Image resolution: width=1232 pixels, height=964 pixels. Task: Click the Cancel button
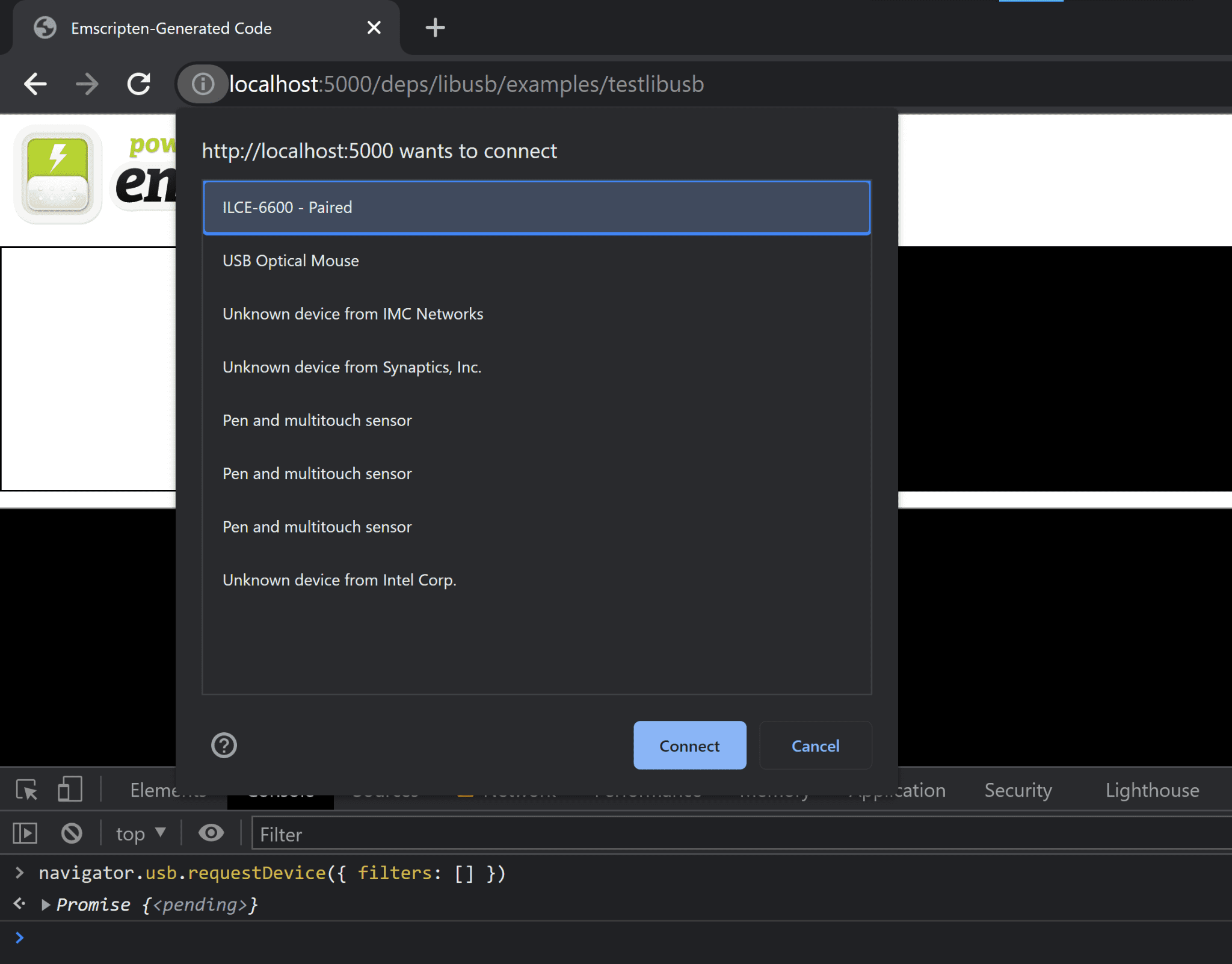815,745
